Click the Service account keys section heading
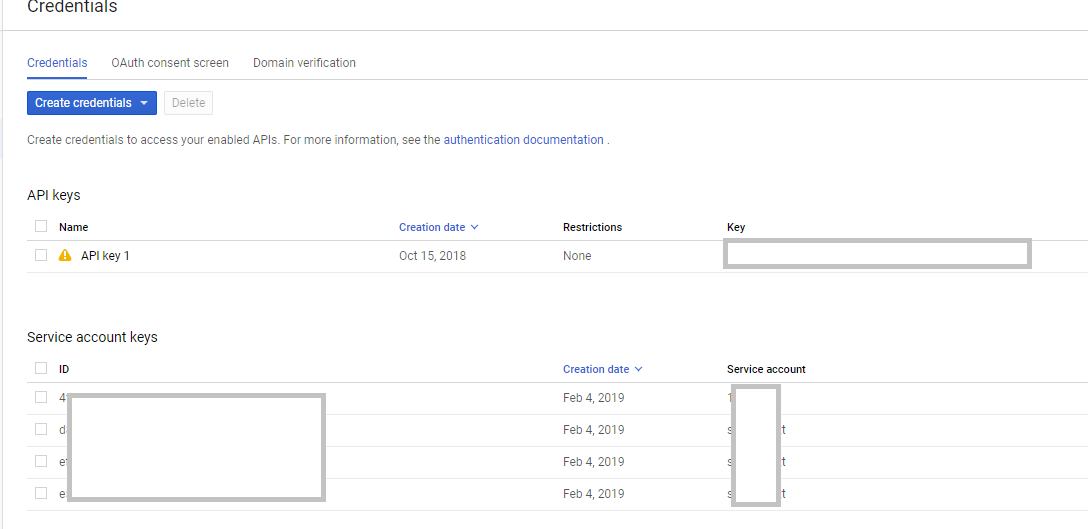 click(92, 337)
